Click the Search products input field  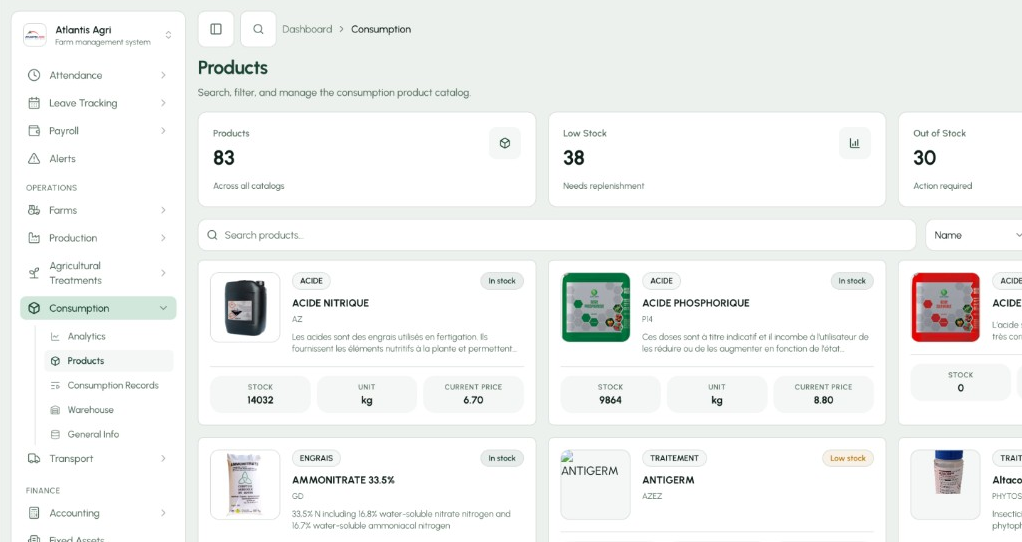(x=557, y=235)
